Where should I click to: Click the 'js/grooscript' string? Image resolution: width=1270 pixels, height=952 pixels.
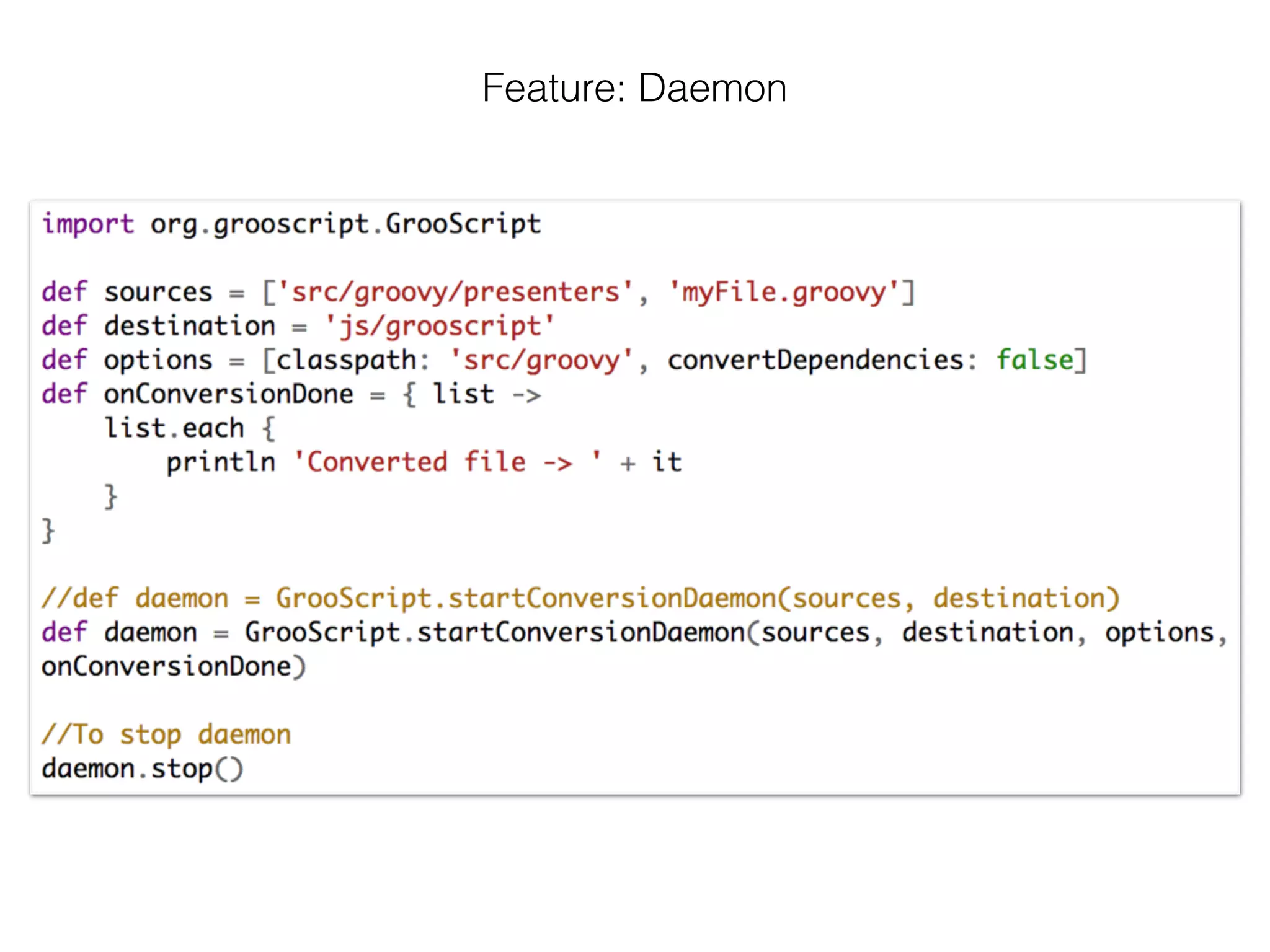[440, 327]
